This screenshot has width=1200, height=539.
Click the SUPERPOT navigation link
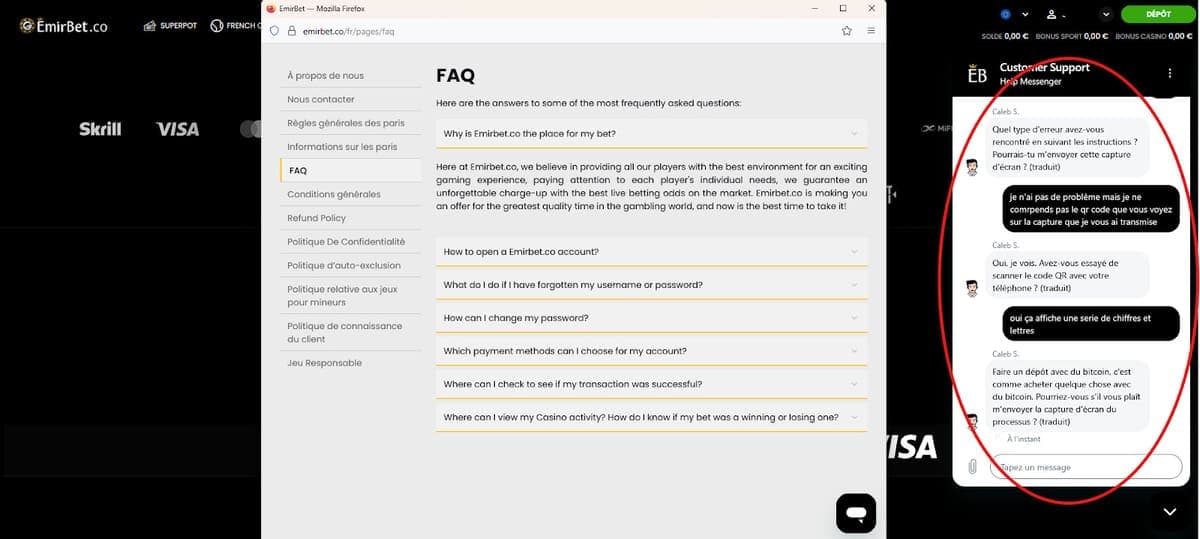(x=170, y=26)
